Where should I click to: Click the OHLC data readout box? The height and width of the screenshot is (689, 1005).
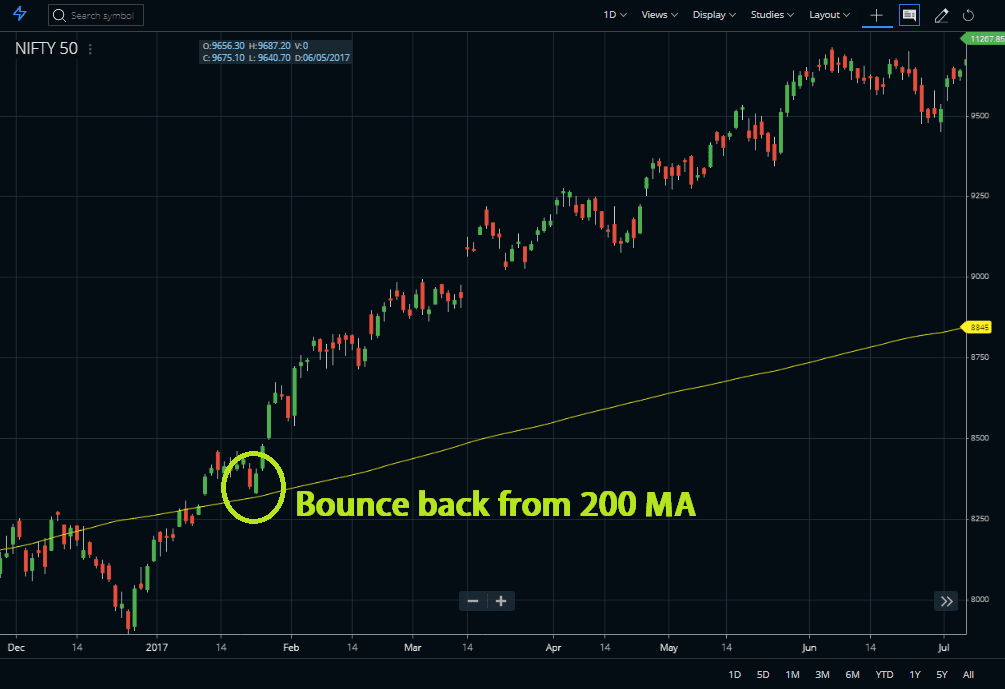276,52
